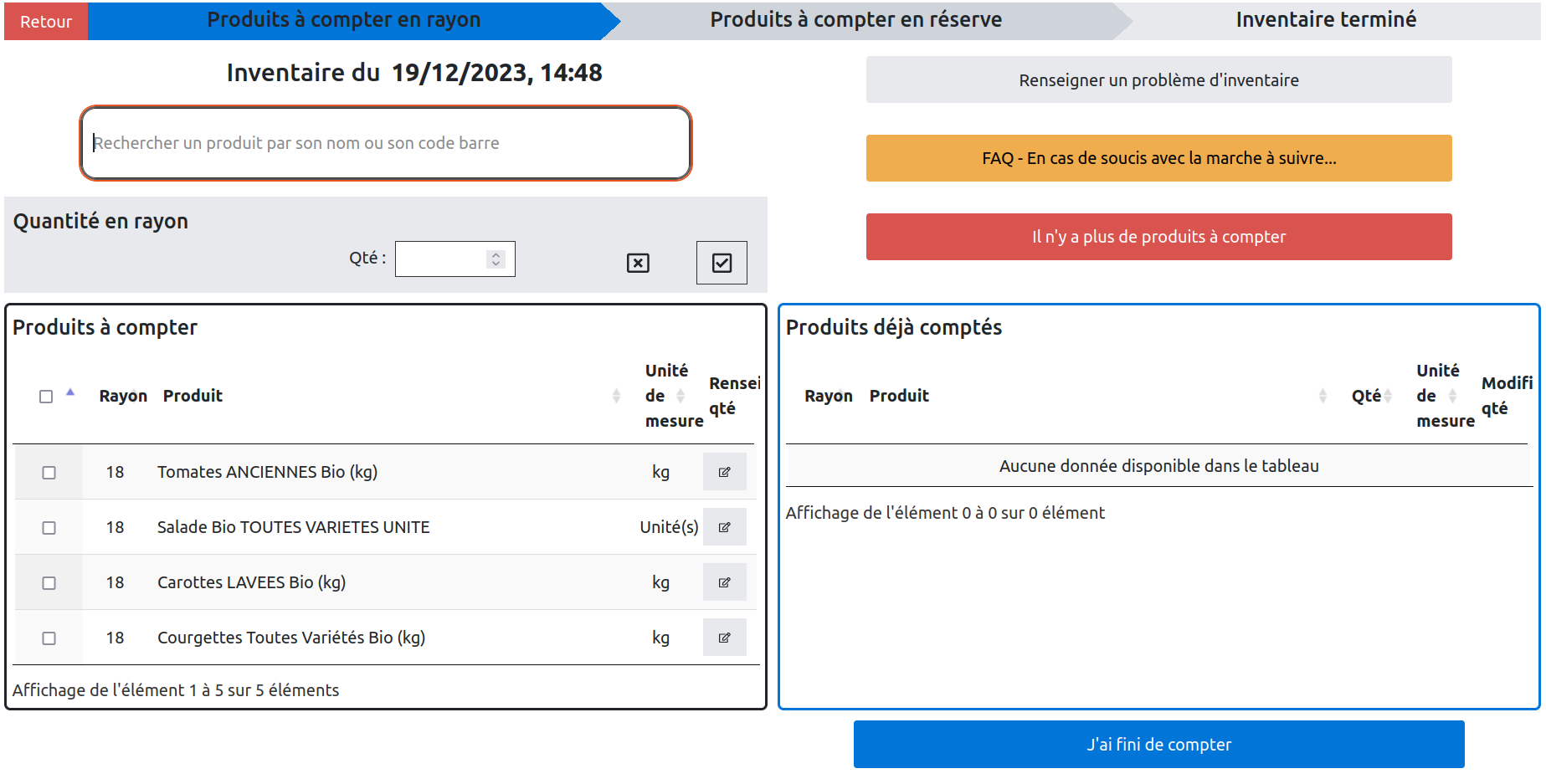Sort counted products by Qté column arrows
1546x784 pixels.
coord(1387,396)
